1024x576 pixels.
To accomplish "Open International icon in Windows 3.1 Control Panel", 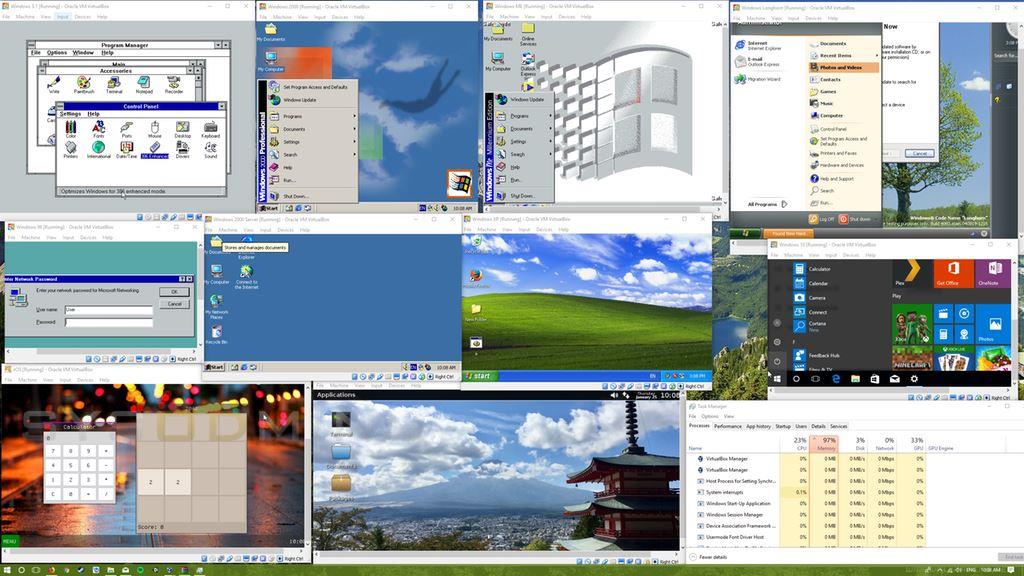I will pos(99,150).
